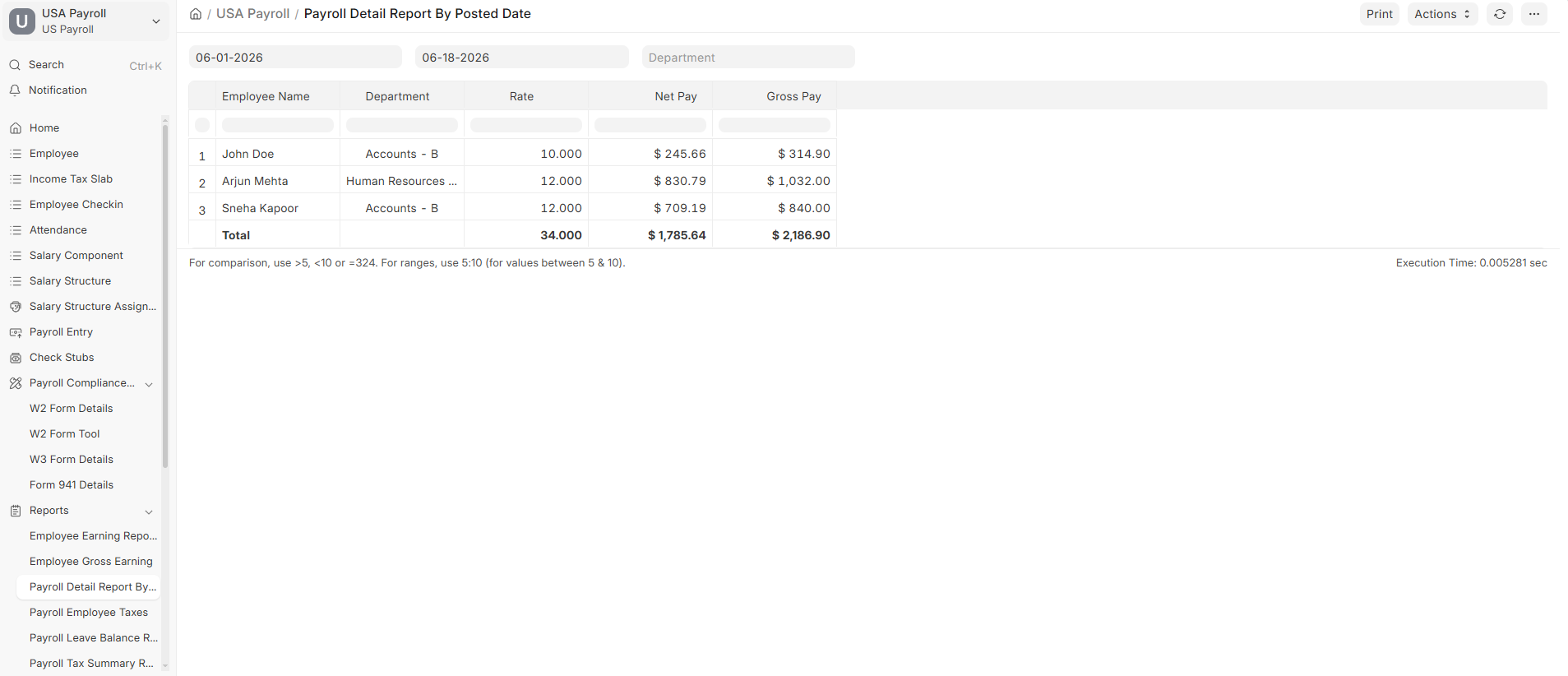Click the from-date field 06-01-2026
Image resolution: width=1568 pixels, height=676 pixels.
295,58
